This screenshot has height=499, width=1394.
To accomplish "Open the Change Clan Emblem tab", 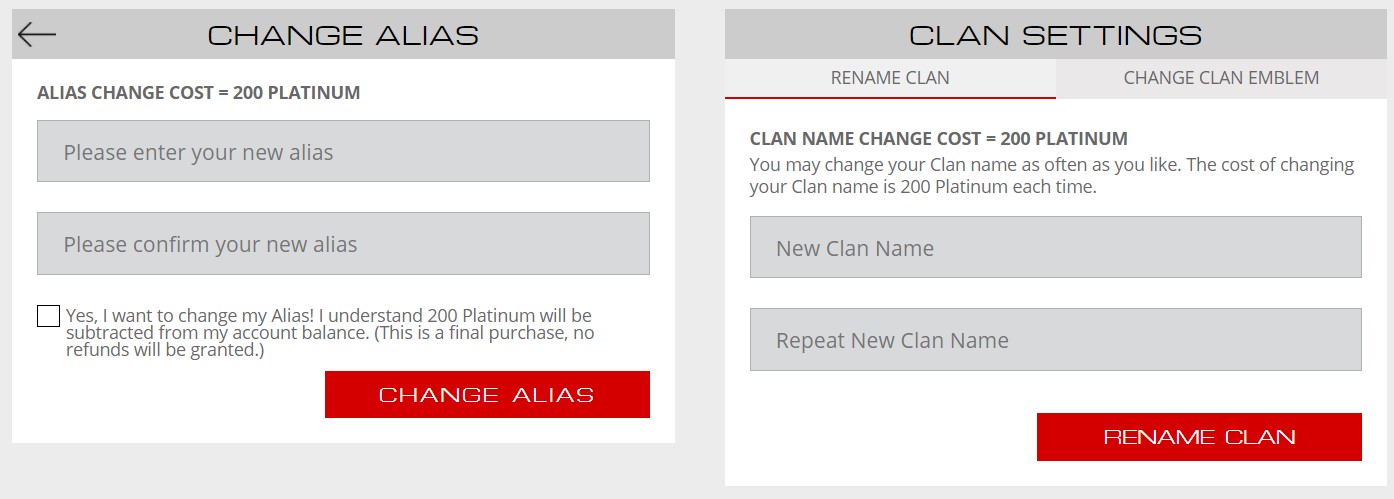I will tap(1221, 78).
